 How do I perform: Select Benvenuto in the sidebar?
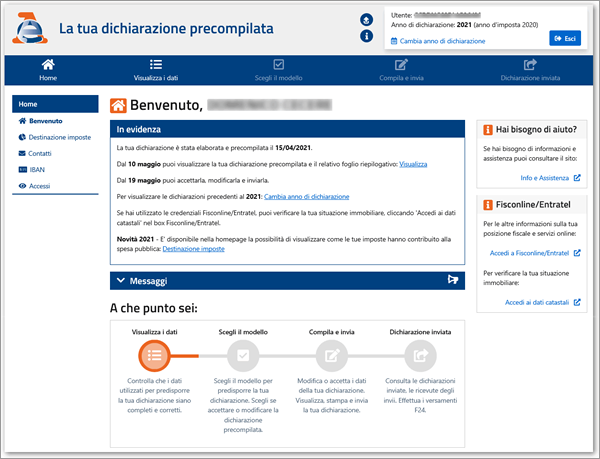pyautogui.click(x=46, y=121)
